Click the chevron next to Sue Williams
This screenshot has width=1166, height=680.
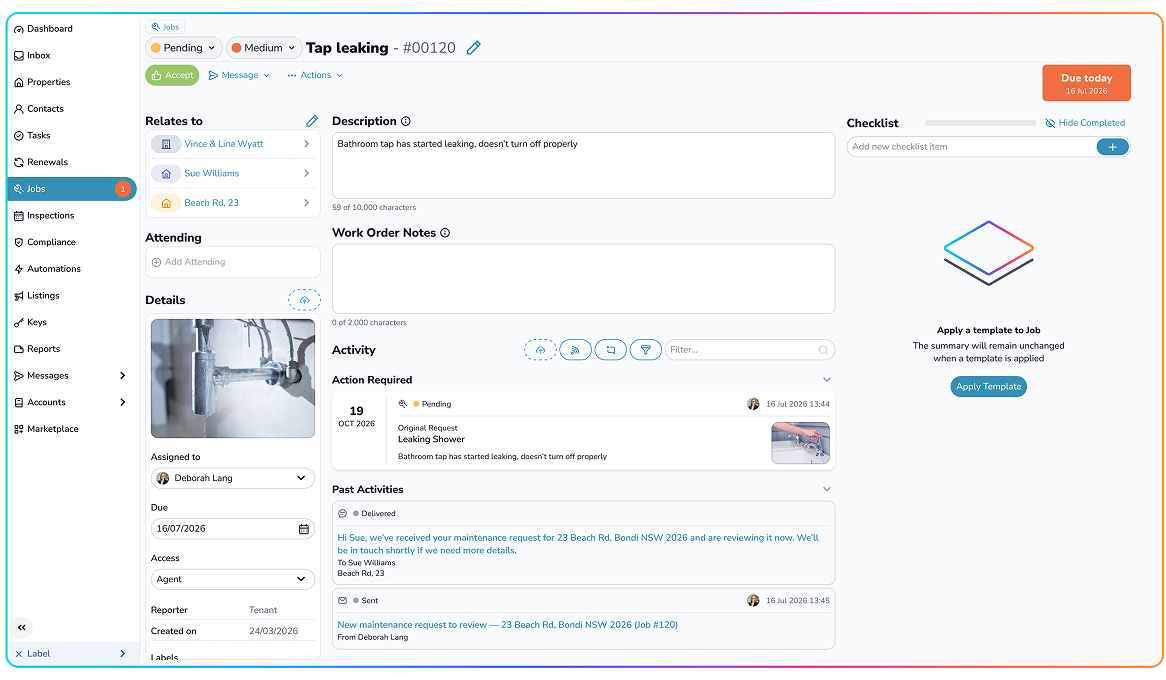[x=307, y=174]
